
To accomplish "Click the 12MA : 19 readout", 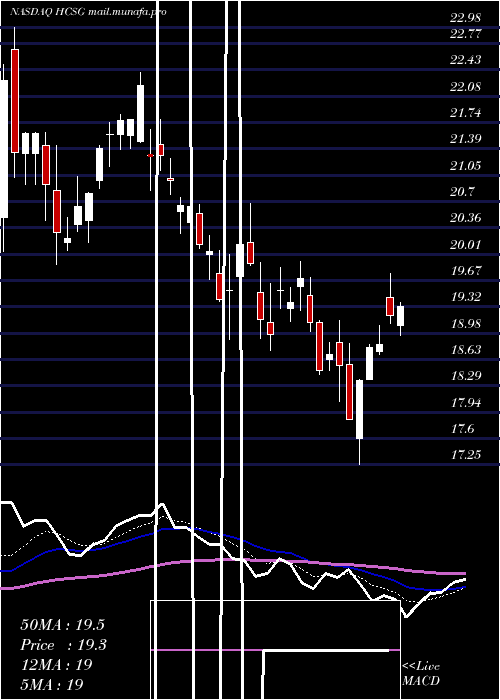I will coord(56,665).
